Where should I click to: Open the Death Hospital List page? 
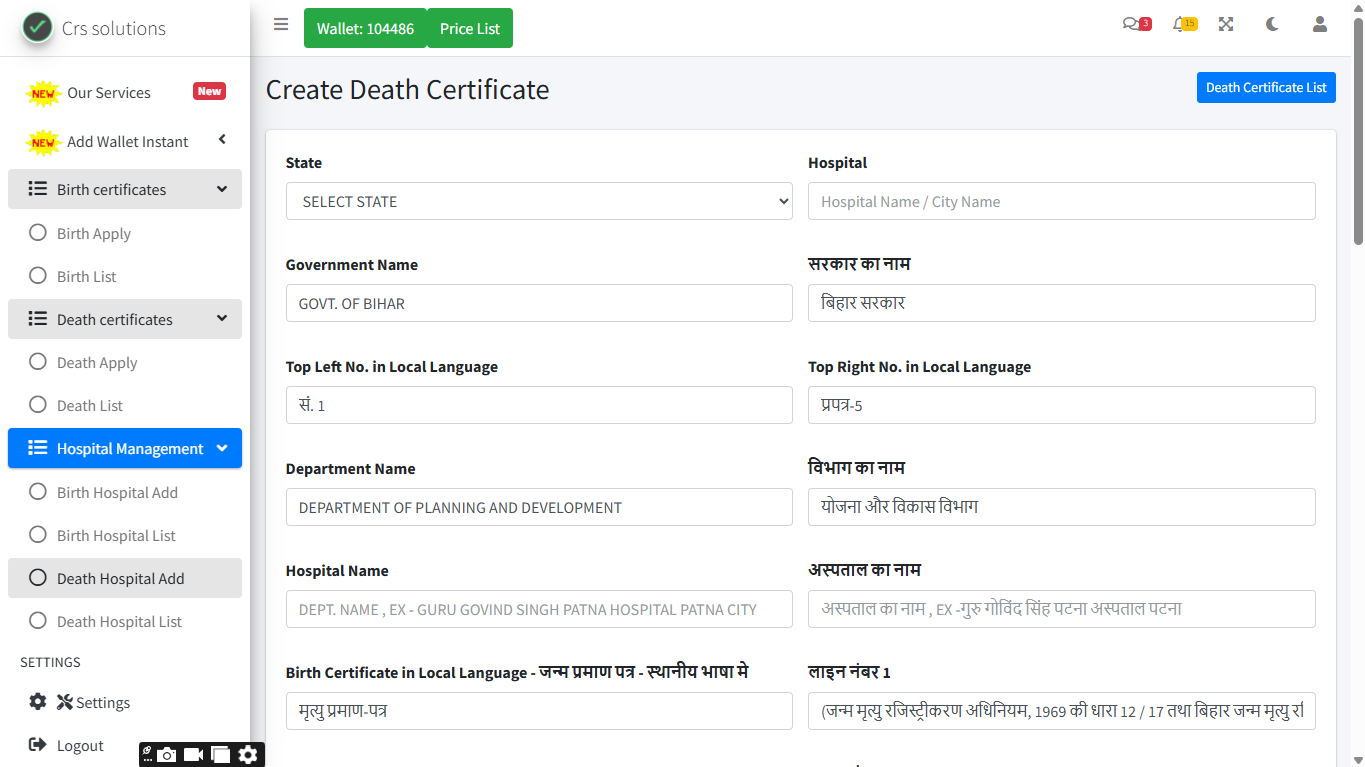119,622
